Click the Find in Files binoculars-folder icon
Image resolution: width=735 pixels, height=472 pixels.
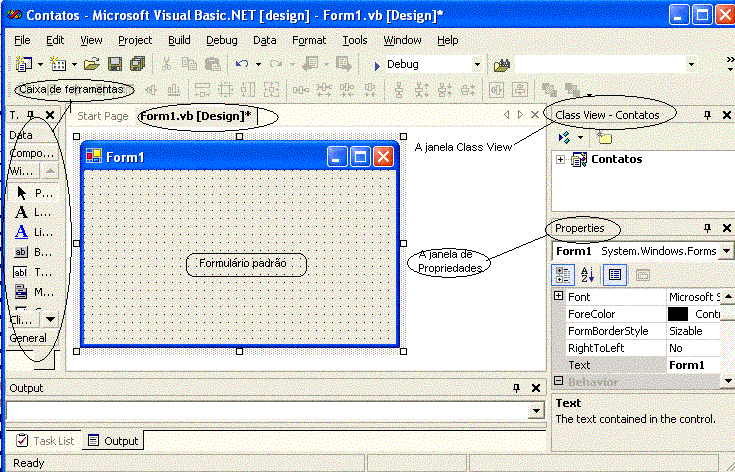(x=502, y=65)
